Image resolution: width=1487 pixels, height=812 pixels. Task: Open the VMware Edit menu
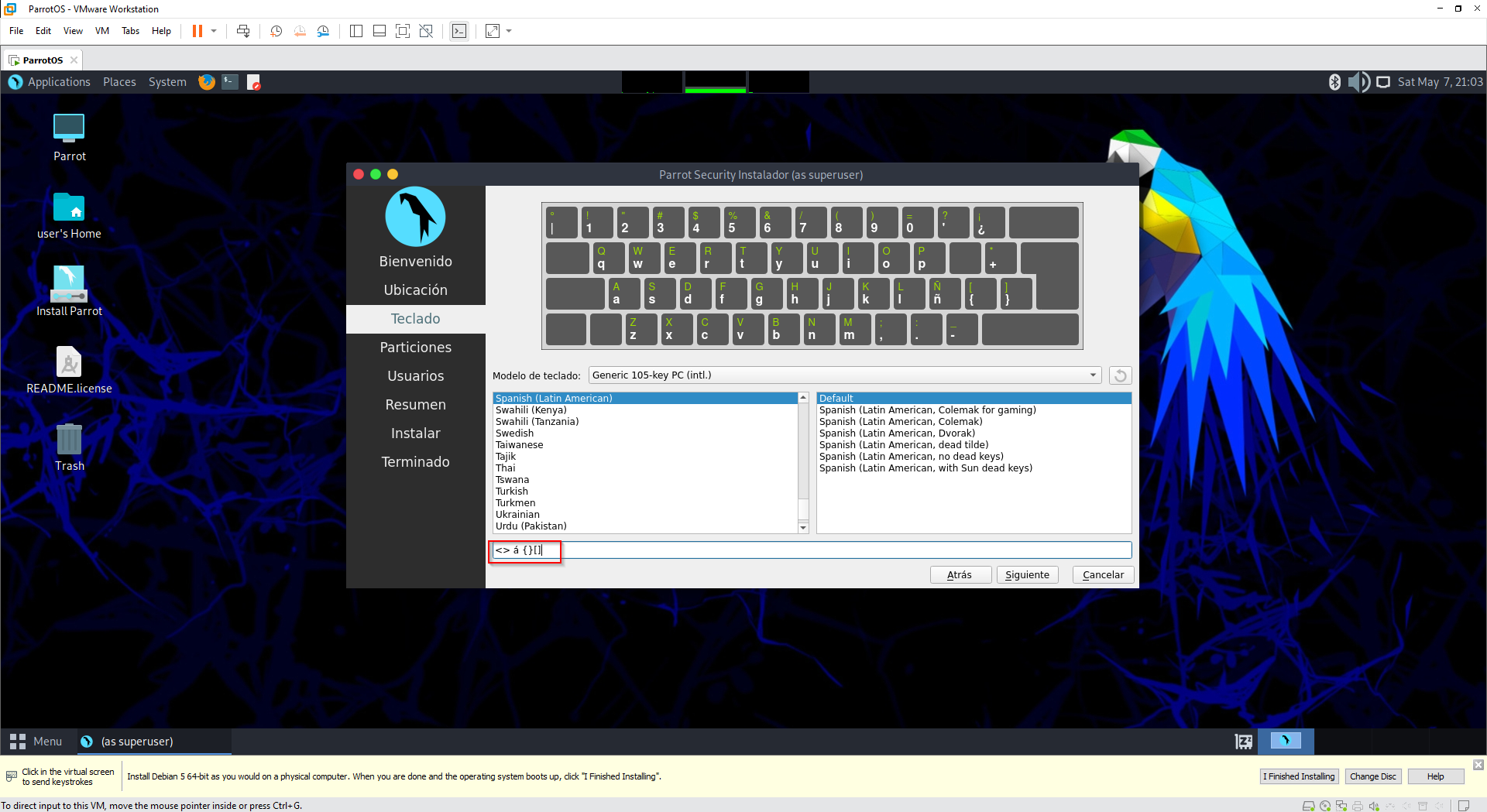[43, 31]
